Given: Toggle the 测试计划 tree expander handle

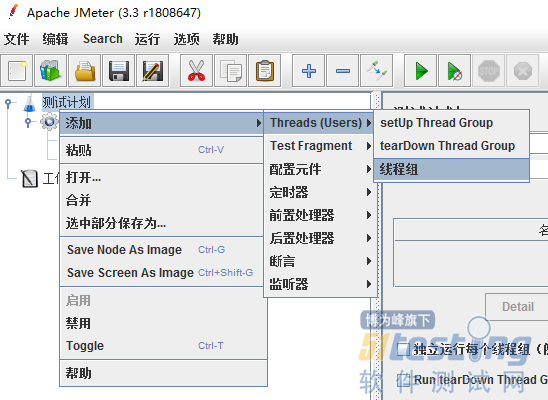Looking at the screenshot, I should point(8,103).
